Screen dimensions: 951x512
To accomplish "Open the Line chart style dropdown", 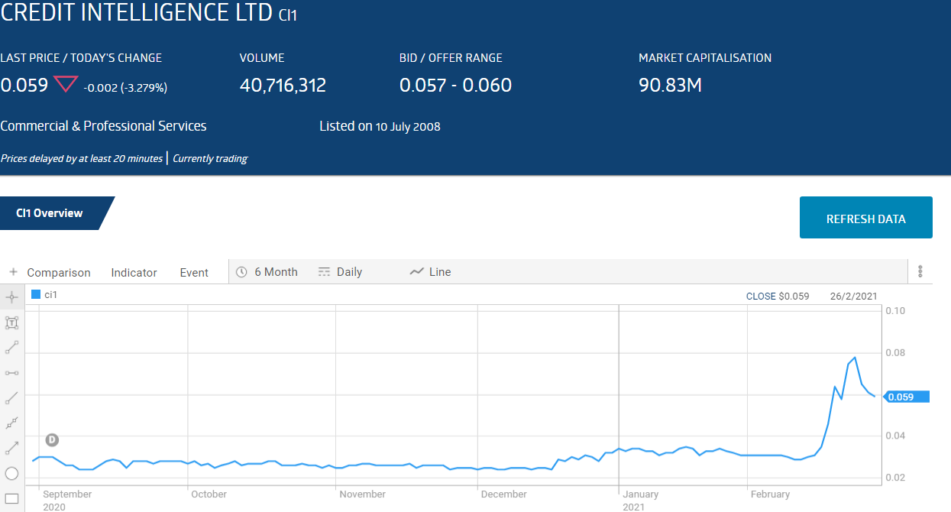I will click(x=440, y=272).
